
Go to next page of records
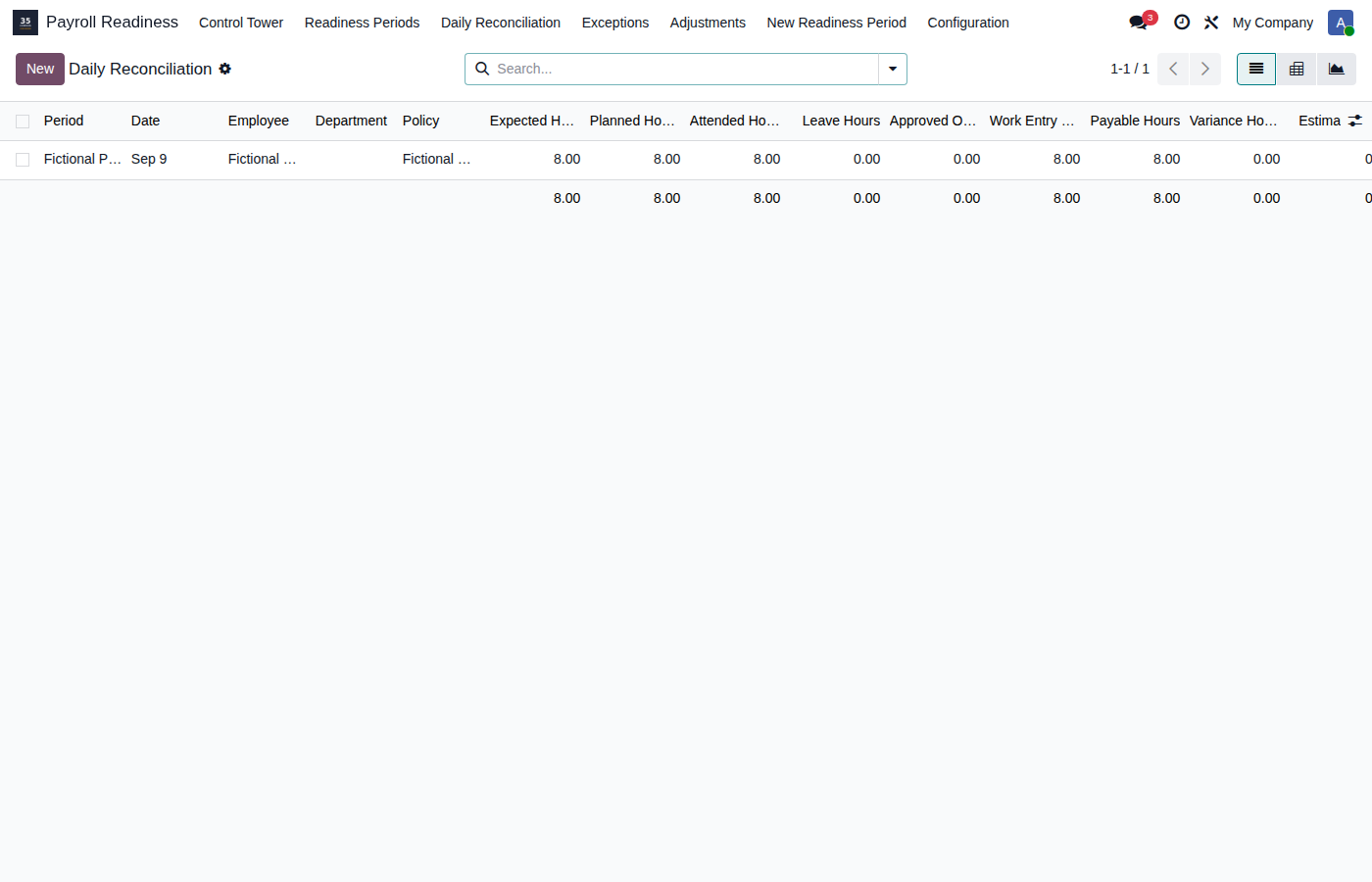(x=1205, y=69)
